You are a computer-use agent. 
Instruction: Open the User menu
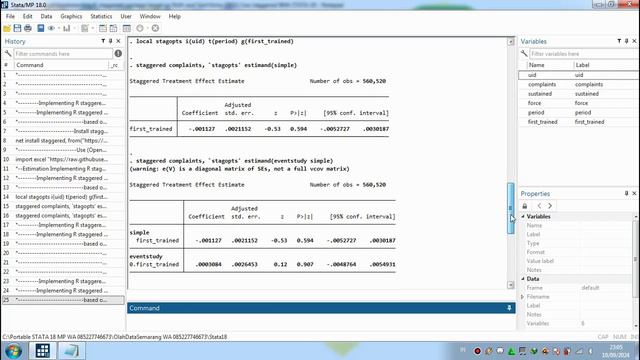tap(126, 16)
